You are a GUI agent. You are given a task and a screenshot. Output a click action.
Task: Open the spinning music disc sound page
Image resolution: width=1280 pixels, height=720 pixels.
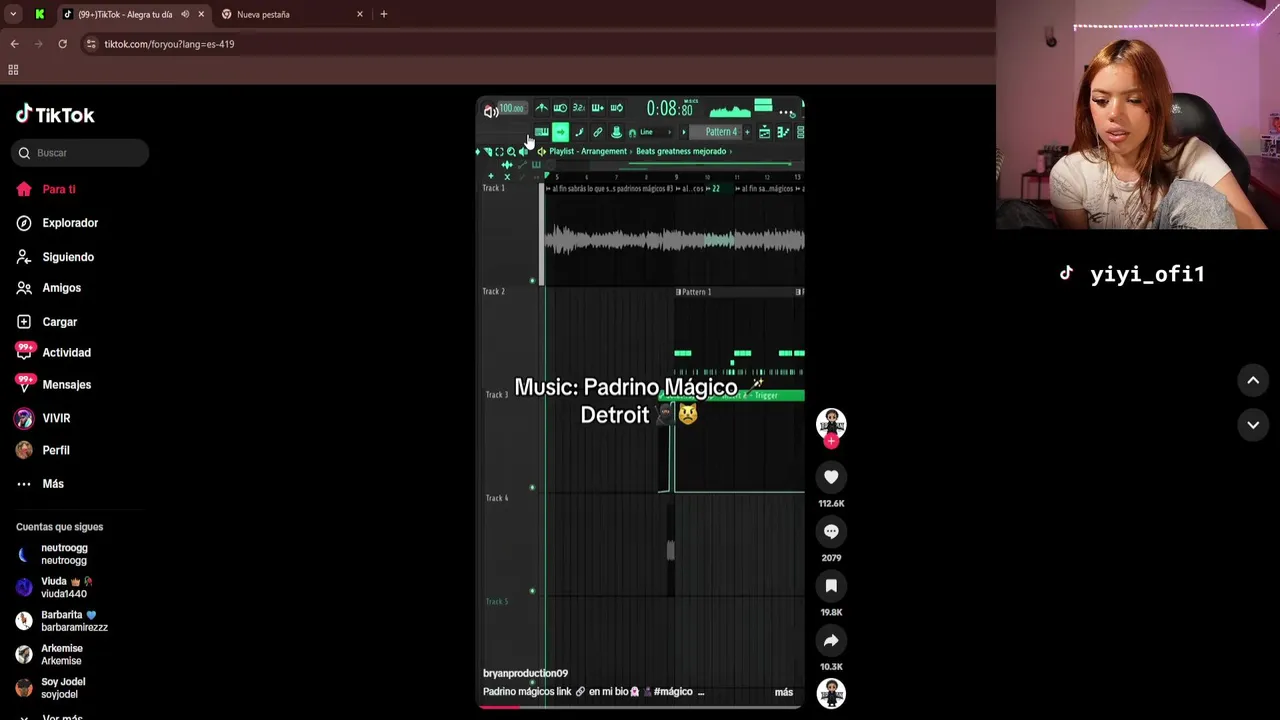831,693
